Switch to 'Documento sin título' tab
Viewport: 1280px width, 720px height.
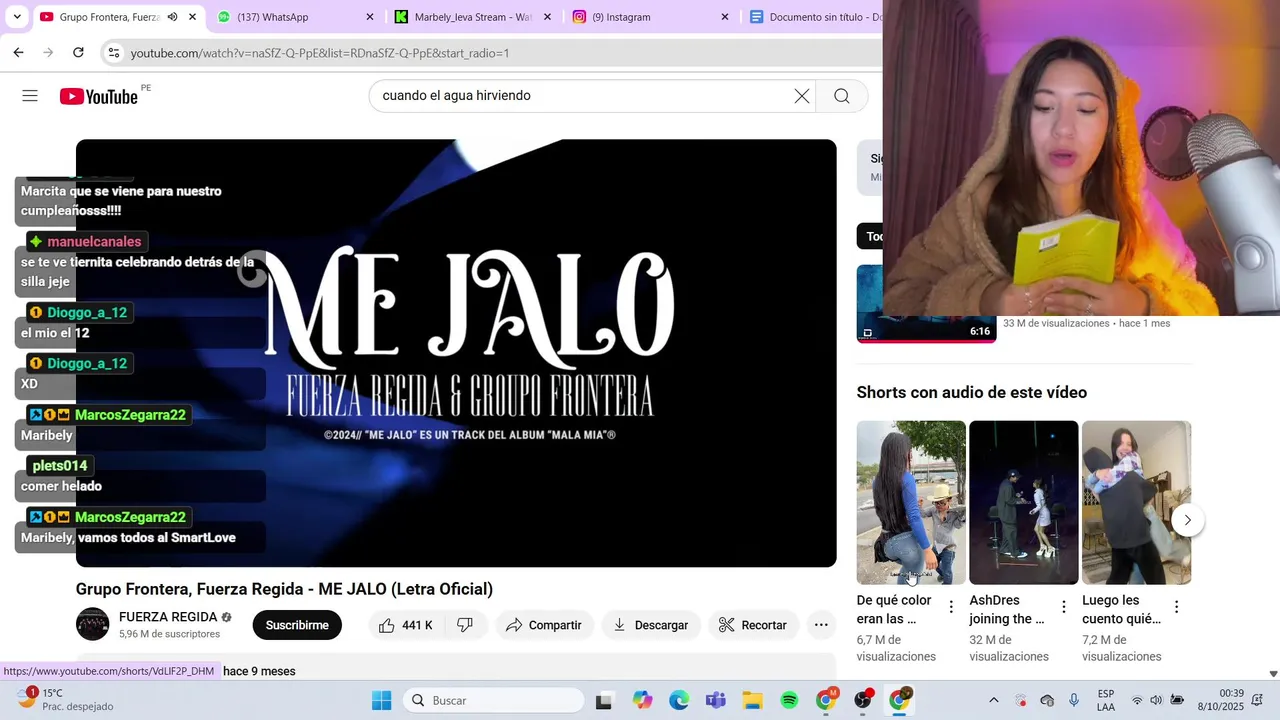(x=812, y=17)
